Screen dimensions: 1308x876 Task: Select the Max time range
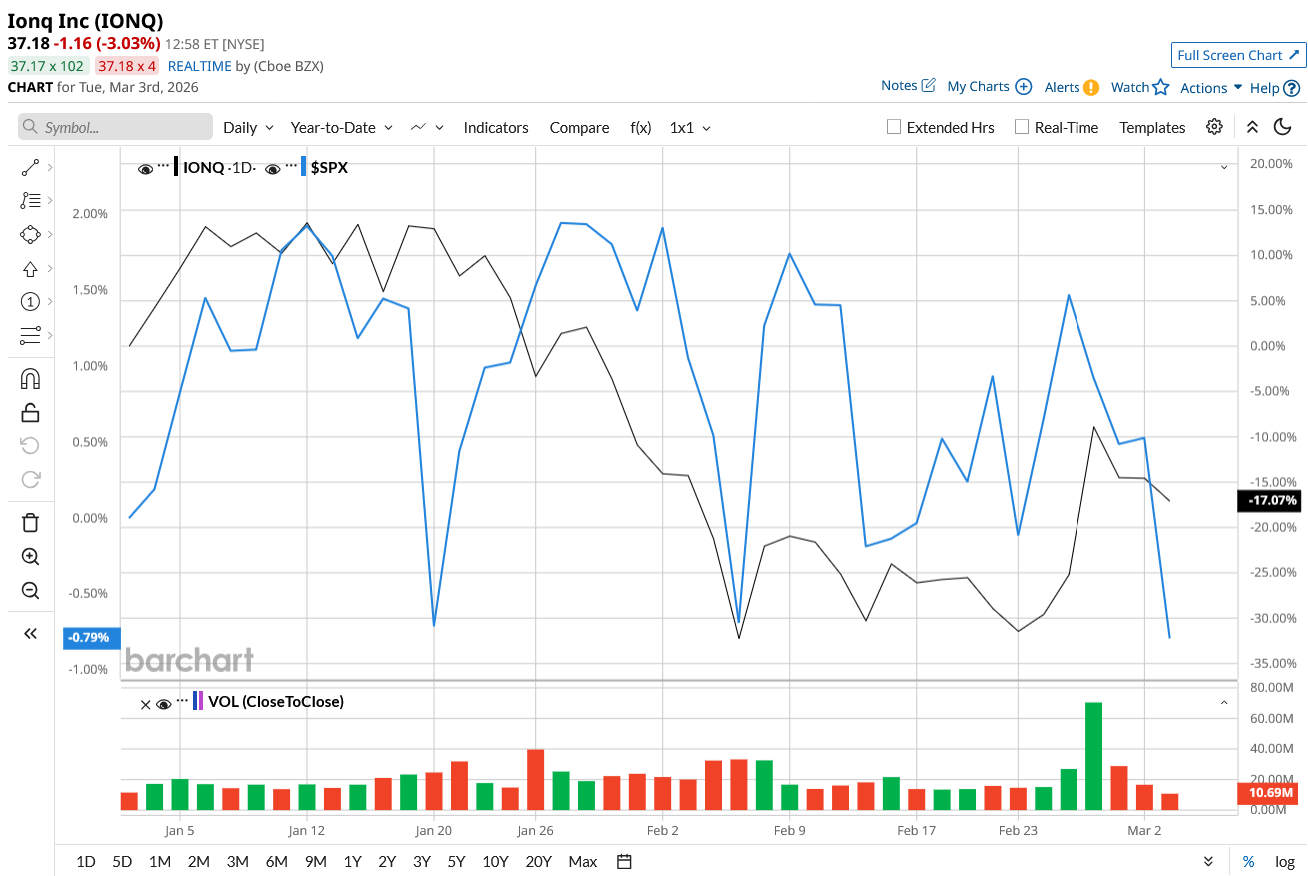click(x=582, y=861)
